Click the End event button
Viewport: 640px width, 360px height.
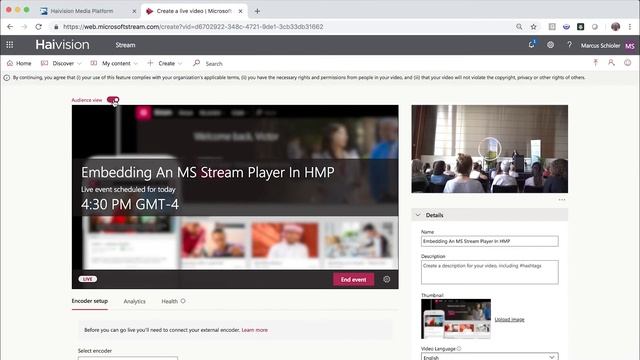click(x=353, y=280)
